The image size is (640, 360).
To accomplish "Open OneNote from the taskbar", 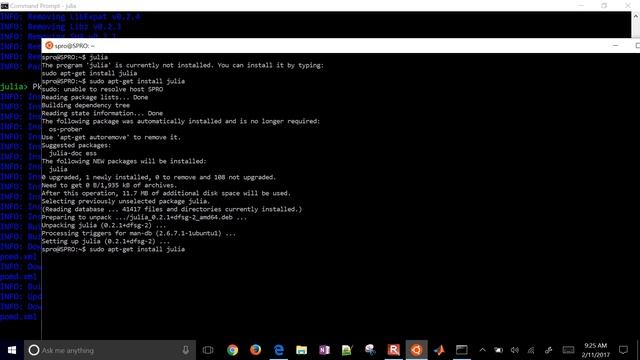I will [x=324, y=350].
